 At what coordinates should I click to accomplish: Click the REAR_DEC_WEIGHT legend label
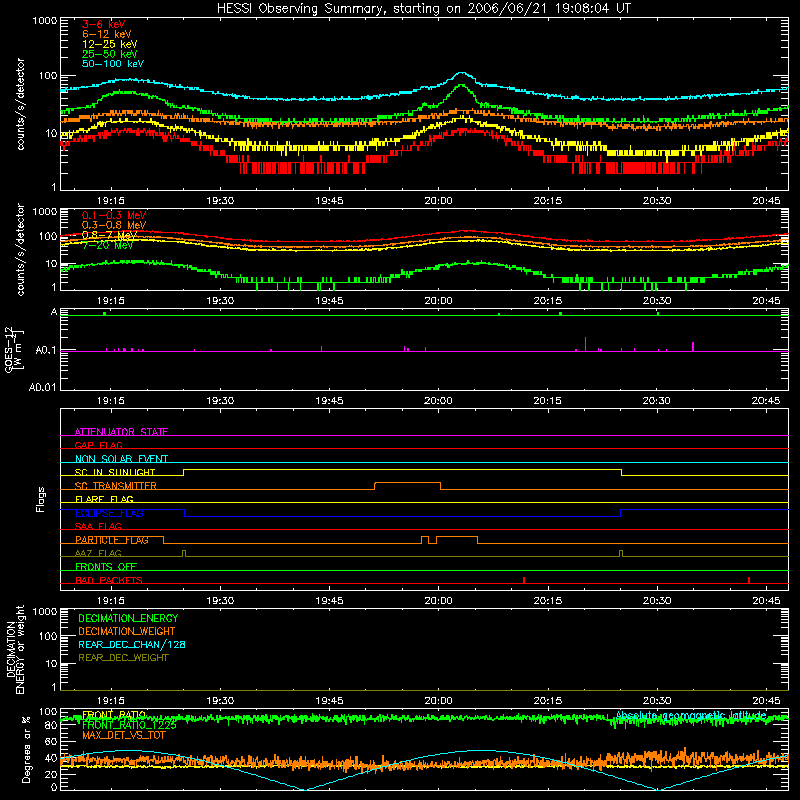(x=123, y=658)
